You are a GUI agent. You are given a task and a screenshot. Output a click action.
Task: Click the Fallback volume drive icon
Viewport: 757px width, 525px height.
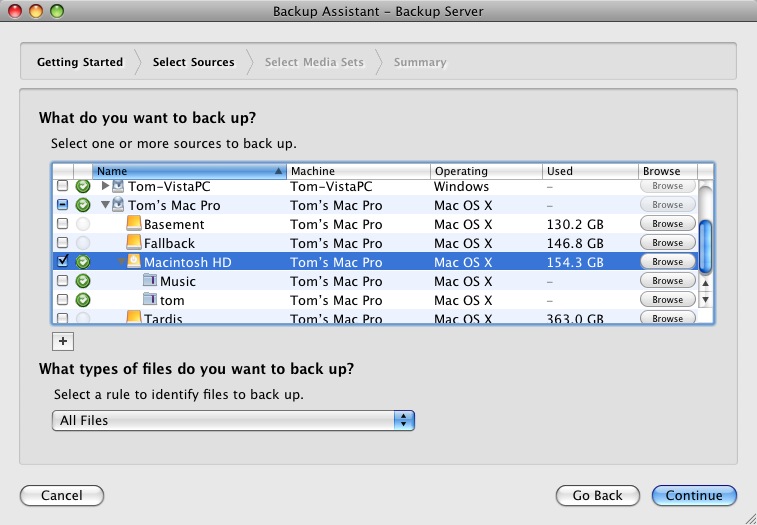coord(134,242)
